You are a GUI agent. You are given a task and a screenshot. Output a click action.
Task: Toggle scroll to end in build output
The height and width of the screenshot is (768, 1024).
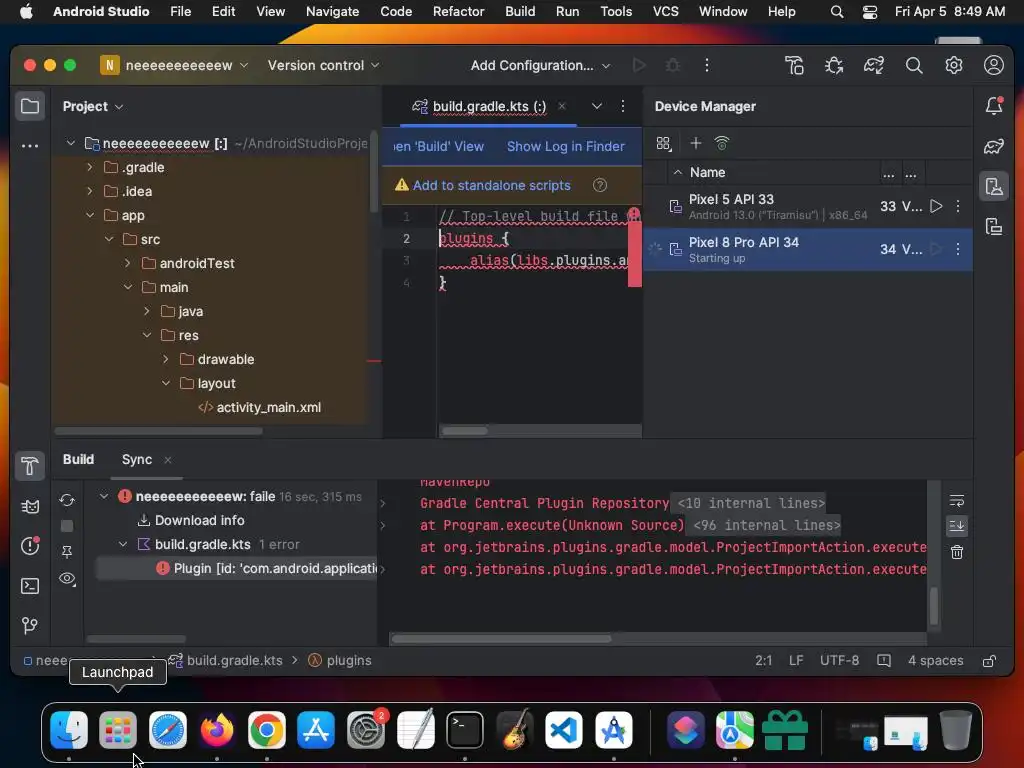coord(957,526)
